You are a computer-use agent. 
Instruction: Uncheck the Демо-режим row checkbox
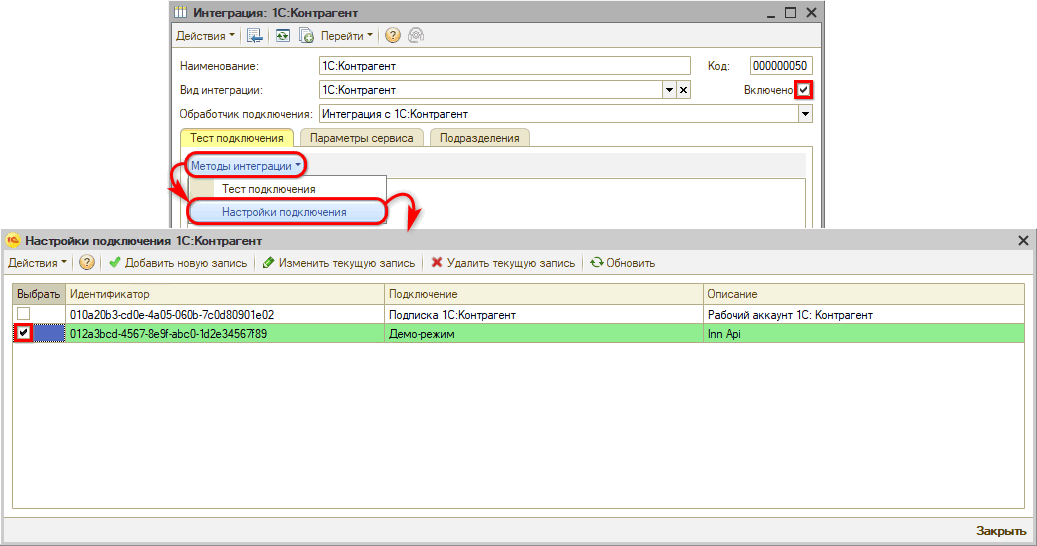pos(23,334)
